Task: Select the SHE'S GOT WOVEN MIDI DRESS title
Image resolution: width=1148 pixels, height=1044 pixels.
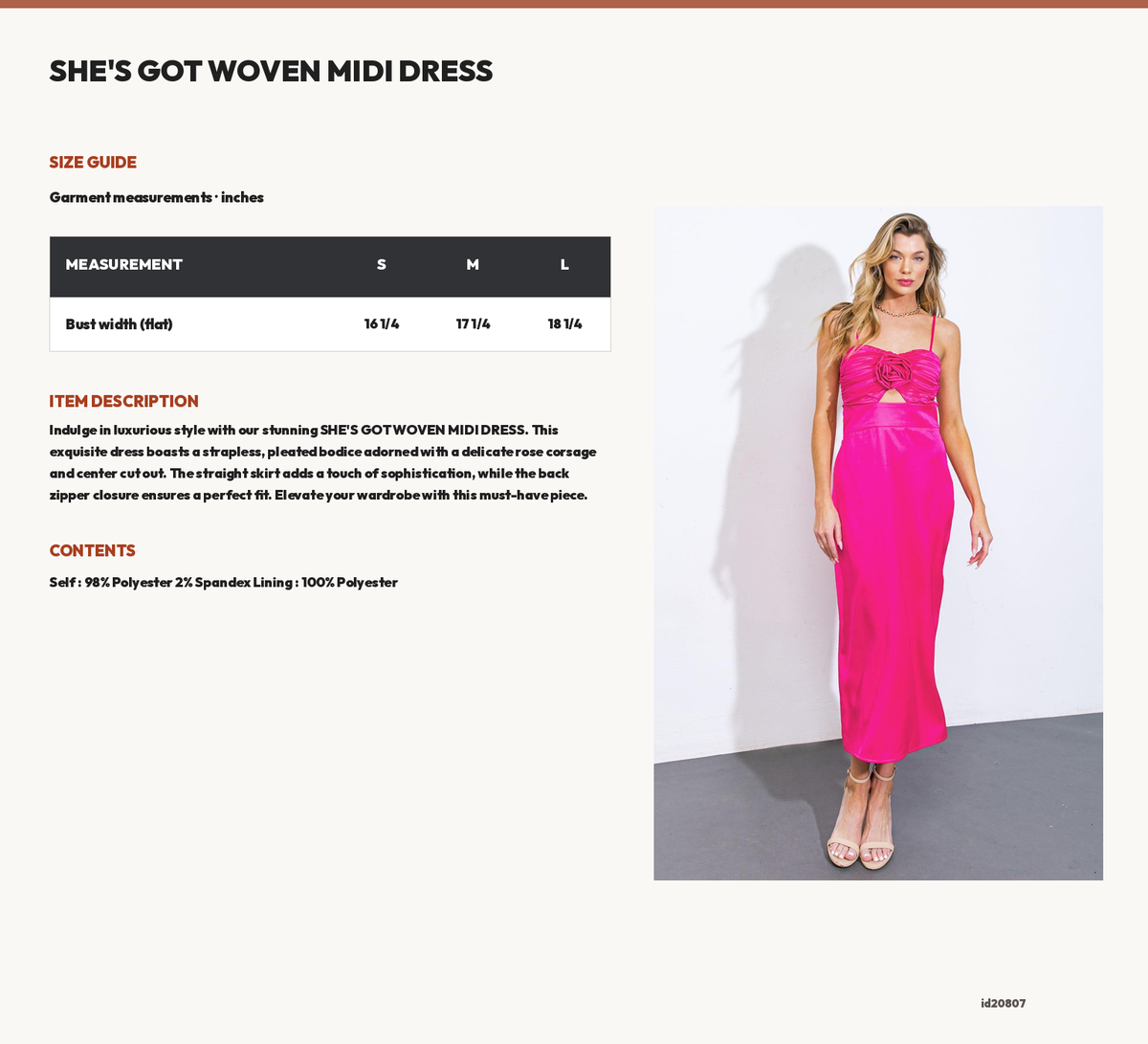Action: tap(271, 71)
